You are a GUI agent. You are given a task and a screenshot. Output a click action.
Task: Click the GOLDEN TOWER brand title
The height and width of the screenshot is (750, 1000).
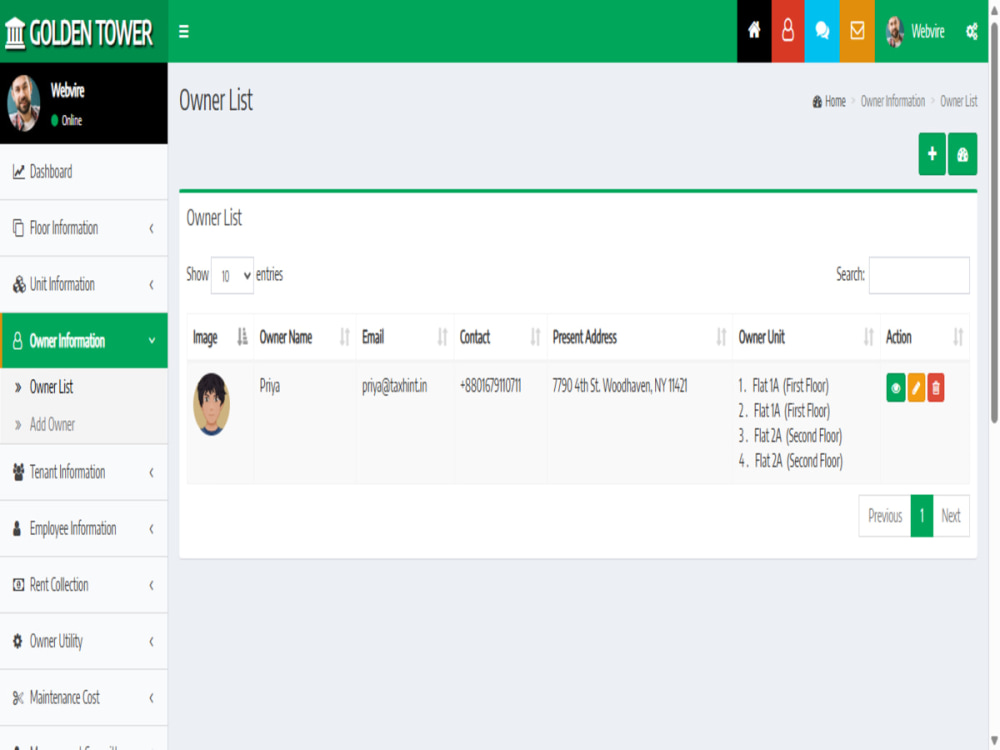point(91,33)
